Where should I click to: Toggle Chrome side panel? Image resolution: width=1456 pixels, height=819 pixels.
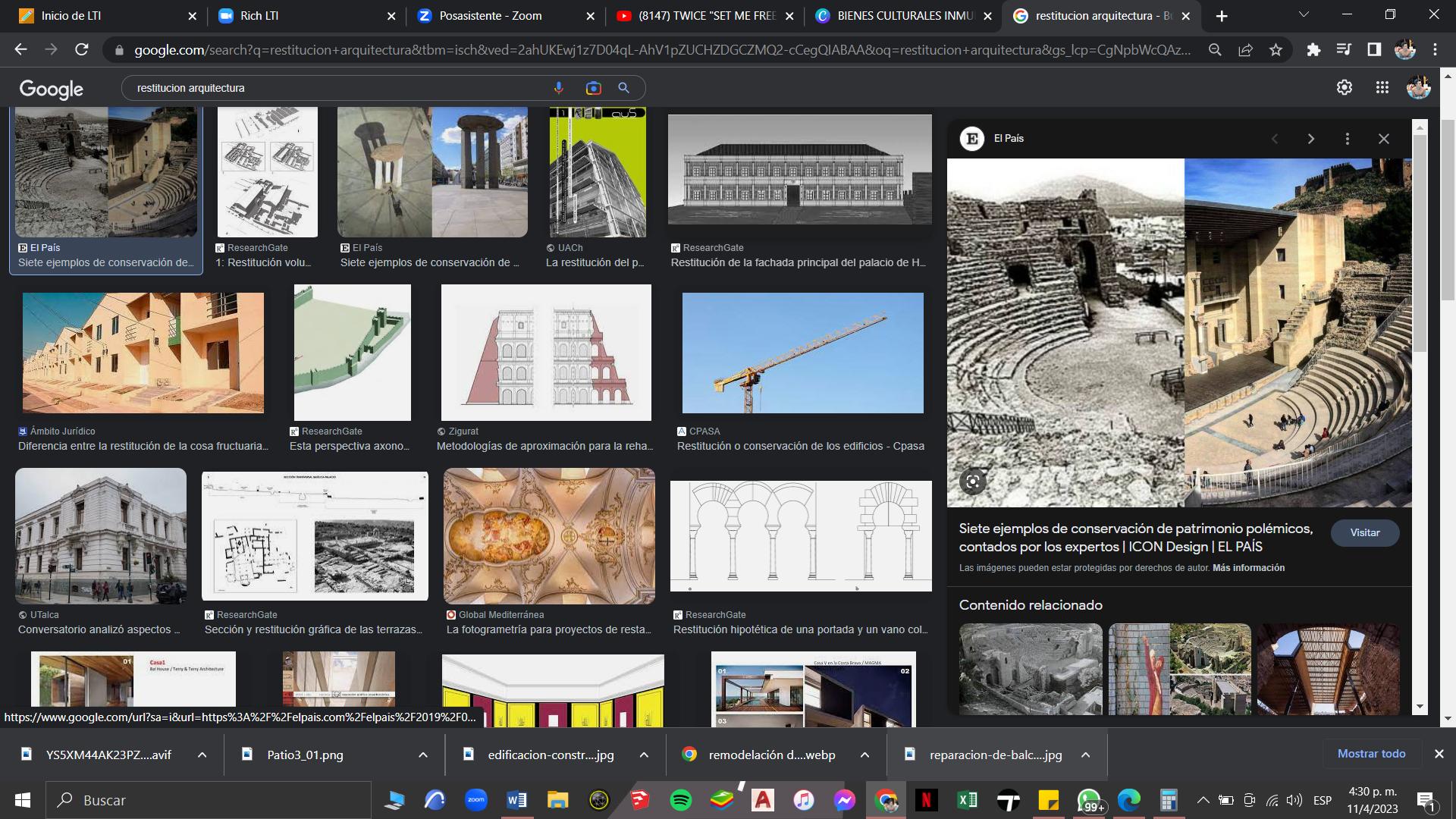coord(1374,50)
